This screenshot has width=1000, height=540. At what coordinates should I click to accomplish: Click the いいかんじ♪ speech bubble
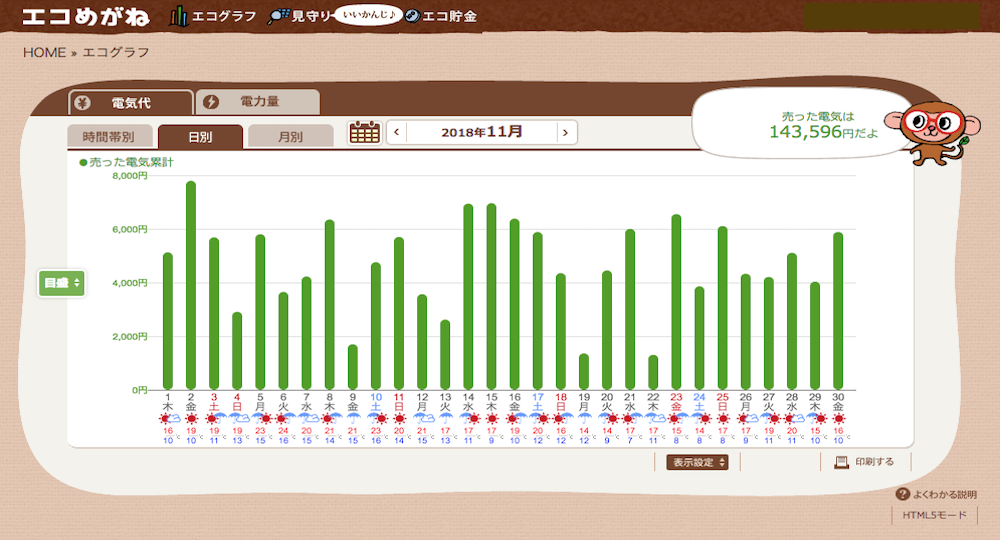[x=369, y=15]
